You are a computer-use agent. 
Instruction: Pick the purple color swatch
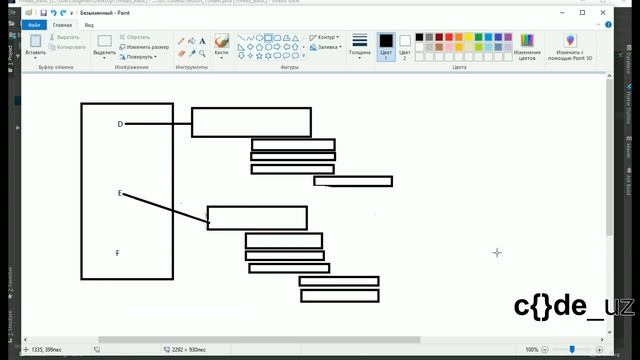coord(508,37)
